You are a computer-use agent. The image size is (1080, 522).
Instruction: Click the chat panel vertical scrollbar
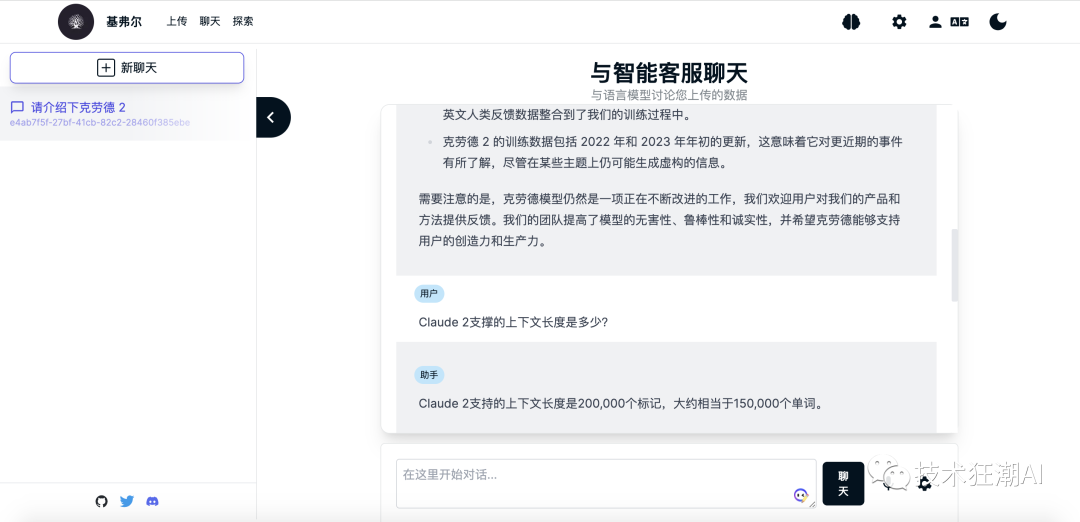pyautogui.click(x=955, y=265)
